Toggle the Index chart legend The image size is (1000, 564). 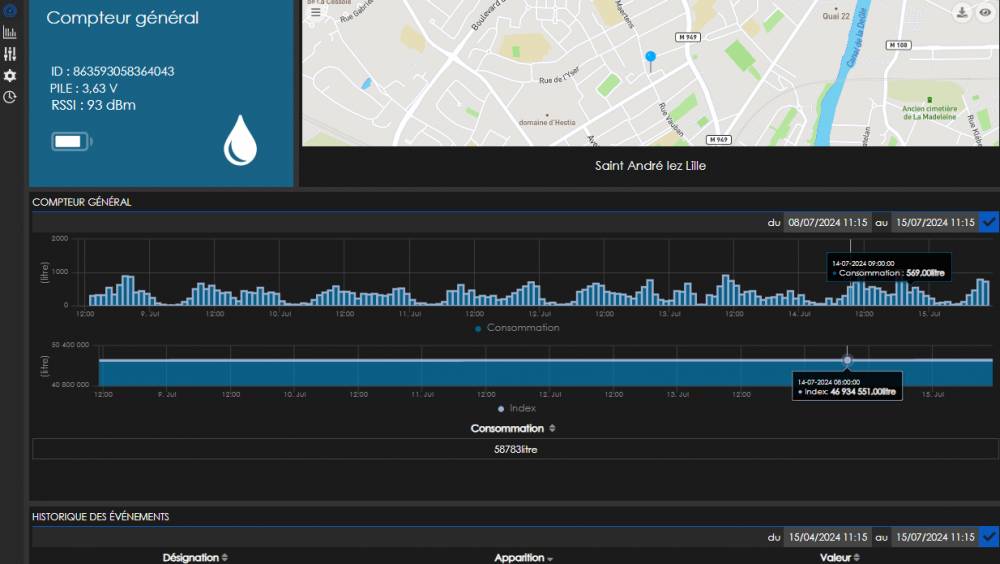[x=517, y=408]
